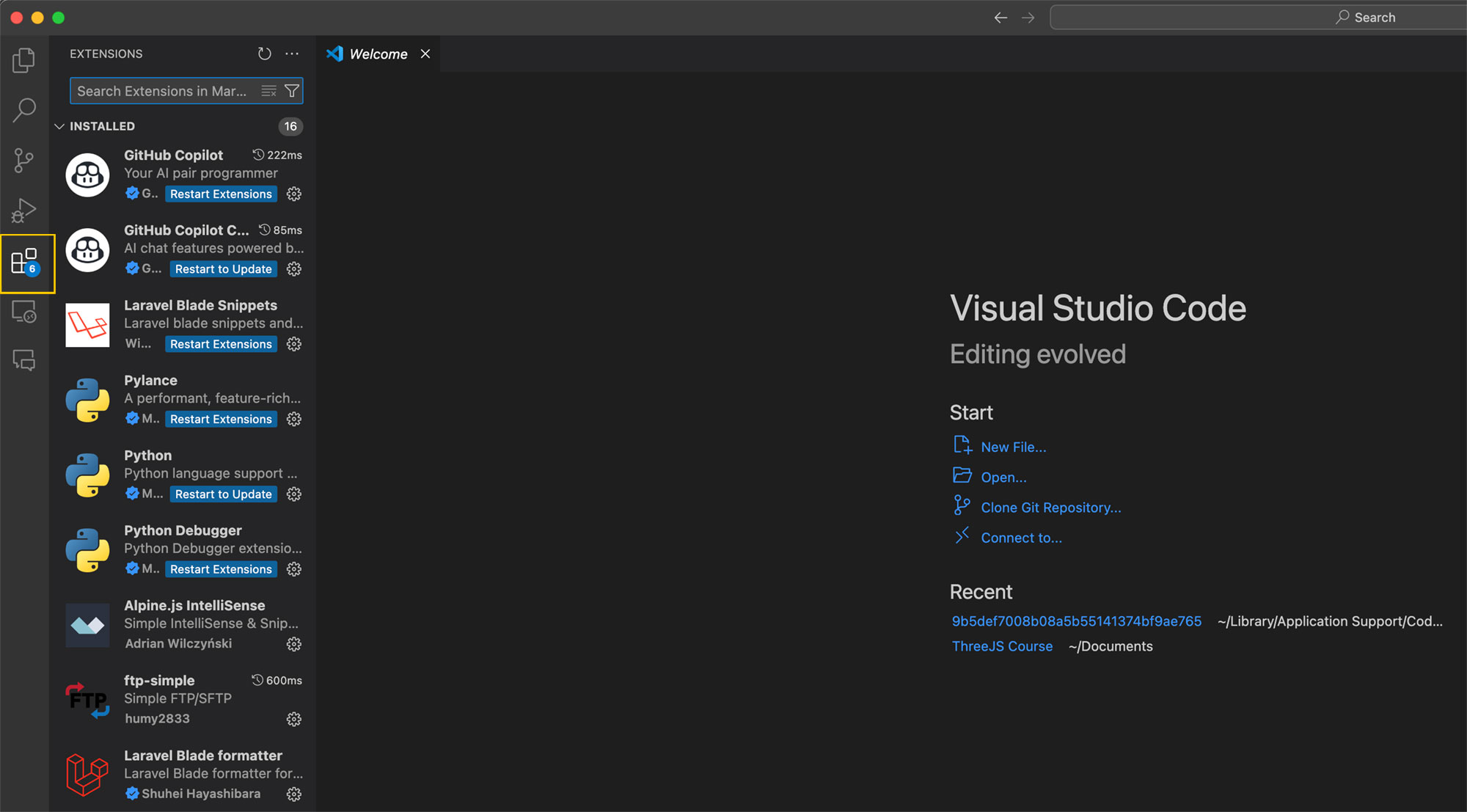Click the Pylance Python logo
1467x812 pixels.
87,400
